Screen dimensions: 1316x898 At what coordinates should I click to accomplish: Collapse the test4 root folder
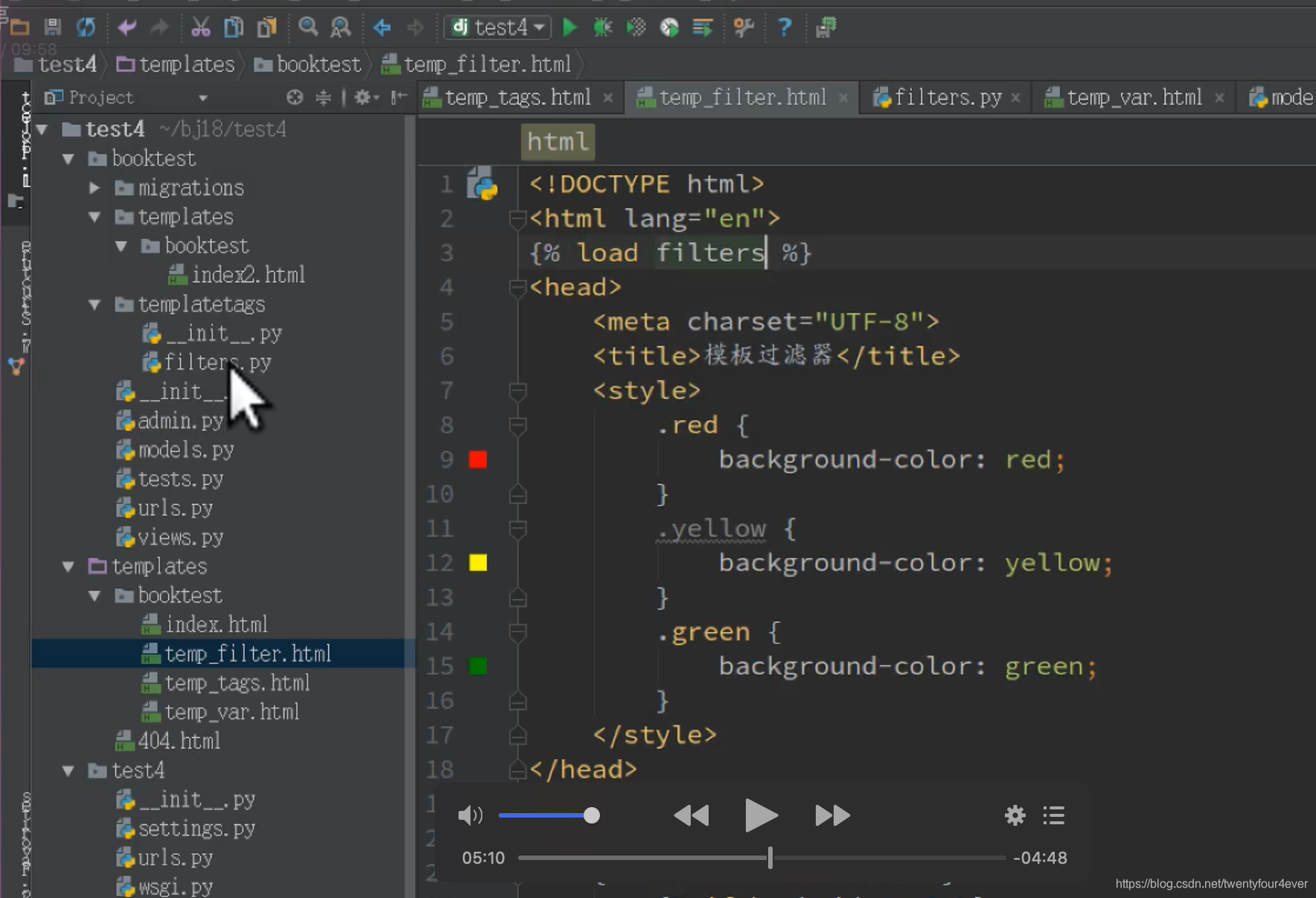tap(42, 130)
